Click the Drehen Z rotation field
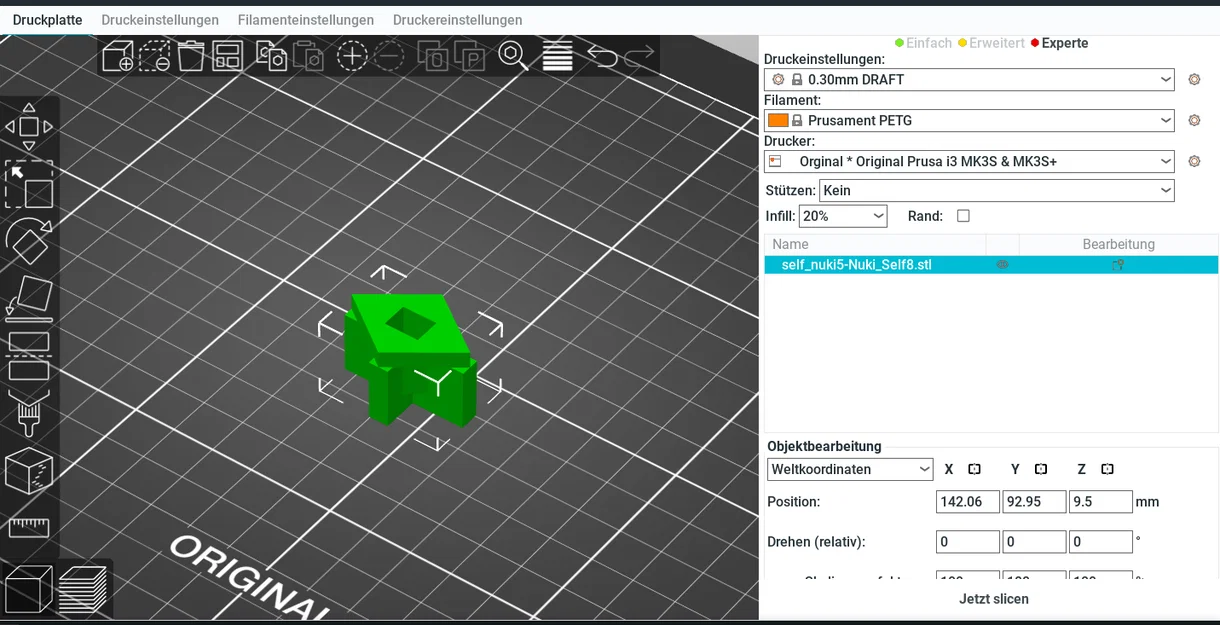 tap(1101, 542)
